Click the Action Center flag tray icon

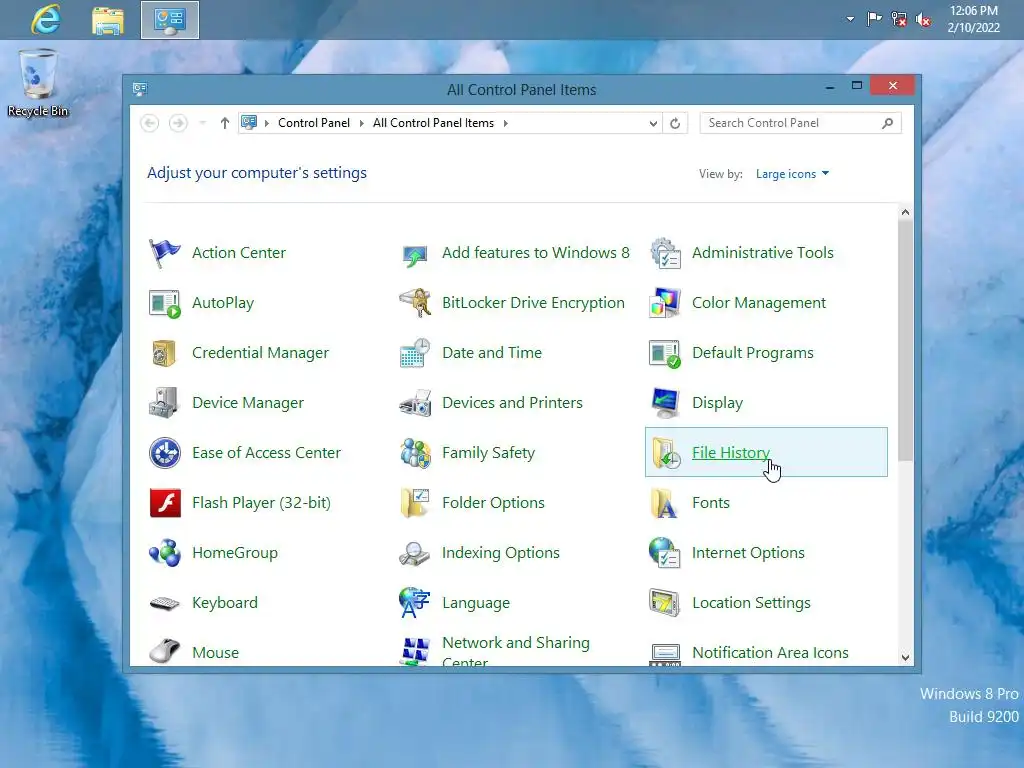pyautogui.click(x=874, y=19)
